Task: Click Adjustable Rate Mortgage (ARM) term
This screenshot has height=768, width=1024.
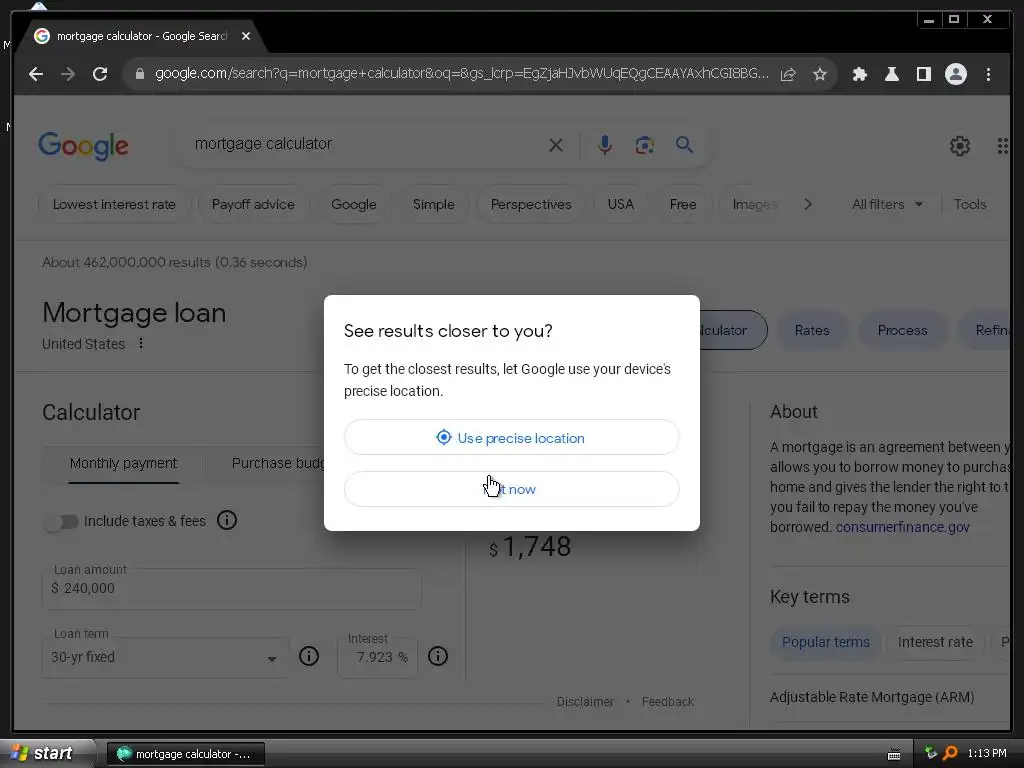Action: click(x=871, y=697)
